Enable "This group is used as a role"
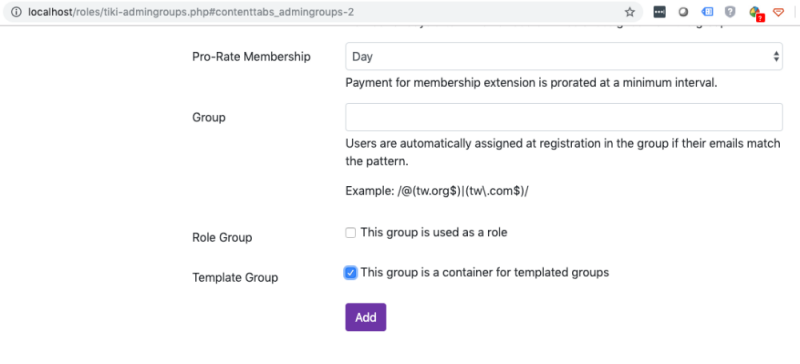 (351, 233)
